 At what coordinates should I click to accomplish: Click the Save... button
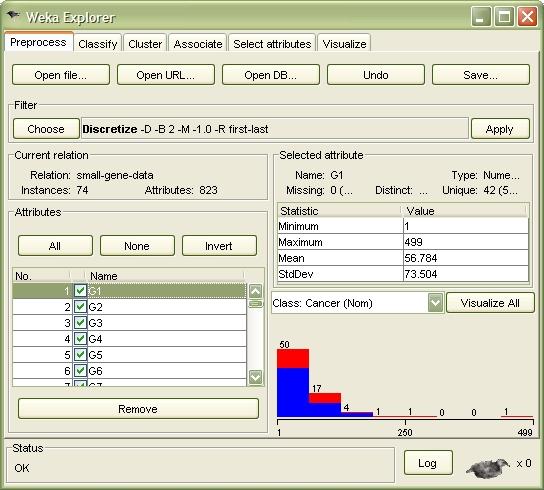481,75
